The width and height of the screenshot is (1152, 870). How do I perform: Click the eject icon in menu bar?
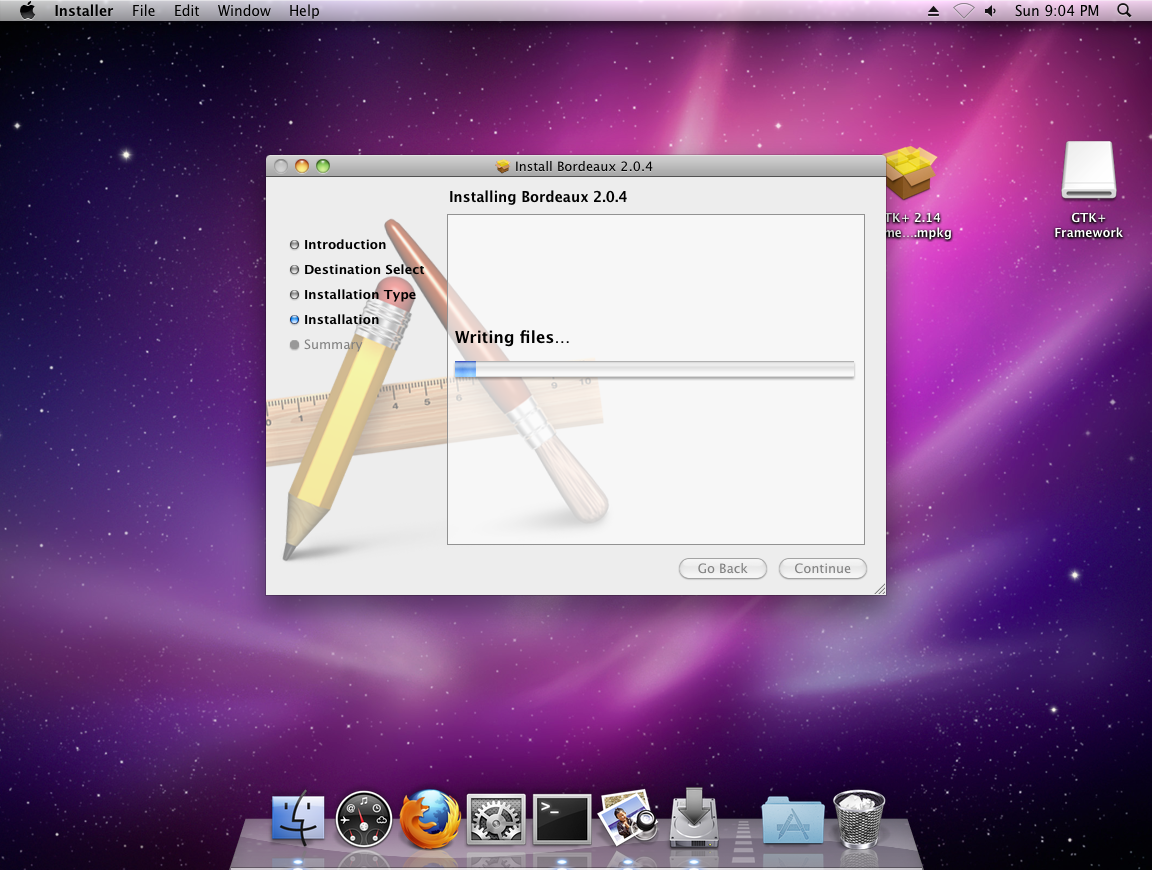point(933,10)
